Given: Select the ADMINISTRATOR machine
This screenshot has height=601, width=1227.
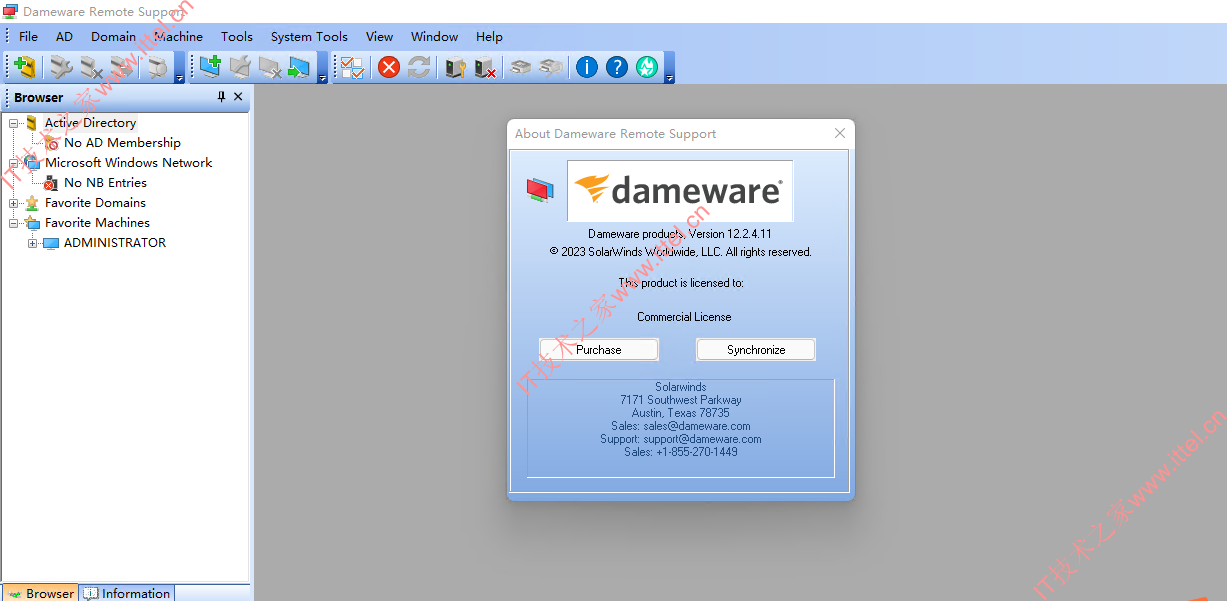Looking at the screenshot, I should (115, 243).
